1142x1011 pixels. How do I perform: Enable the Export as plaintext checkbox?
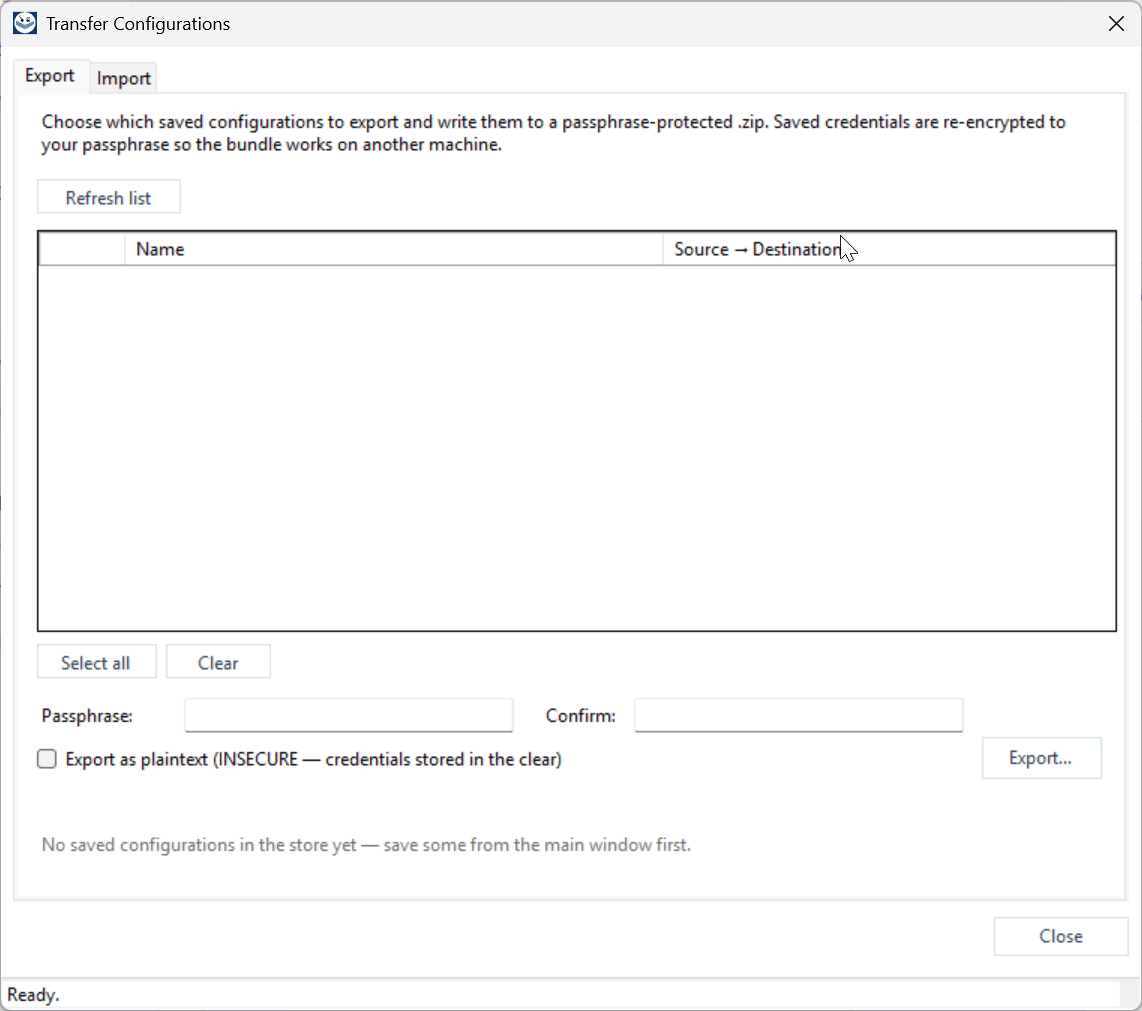(x=47, y=759)
